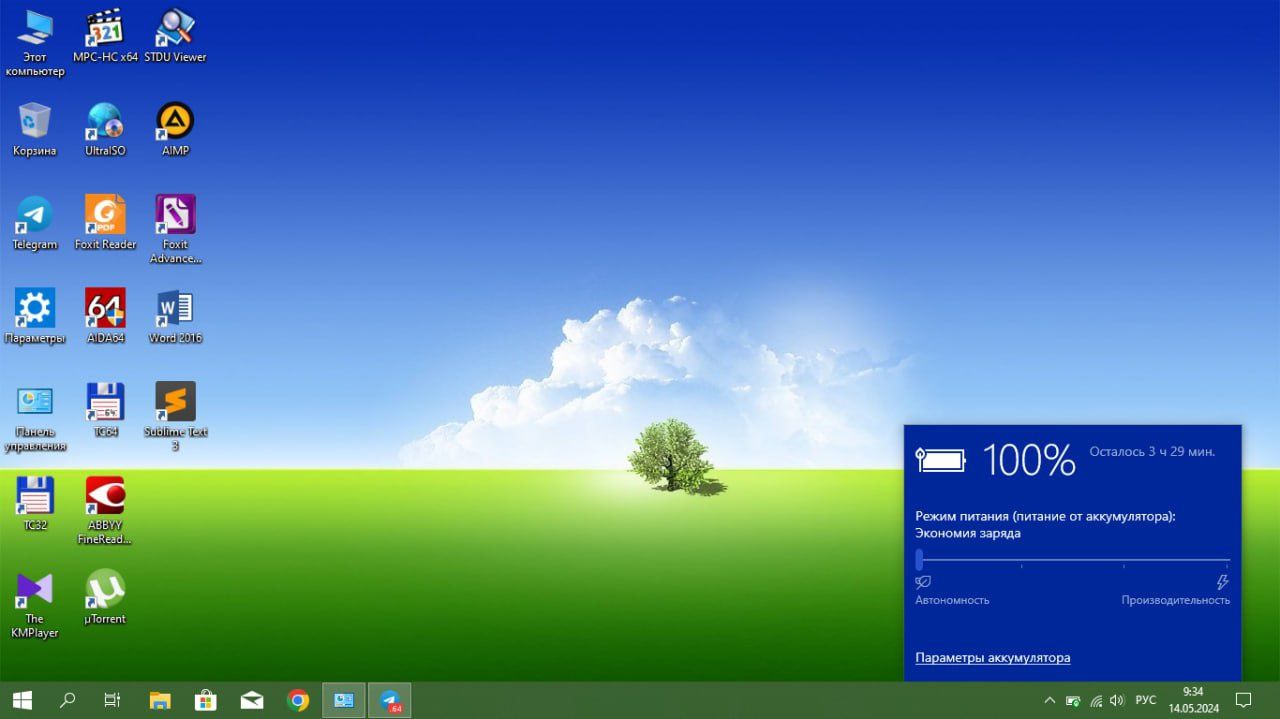The height and width of the screenshot is (719, 1280).
Task: Open the Windows Start menu
Action: [21, 700]
